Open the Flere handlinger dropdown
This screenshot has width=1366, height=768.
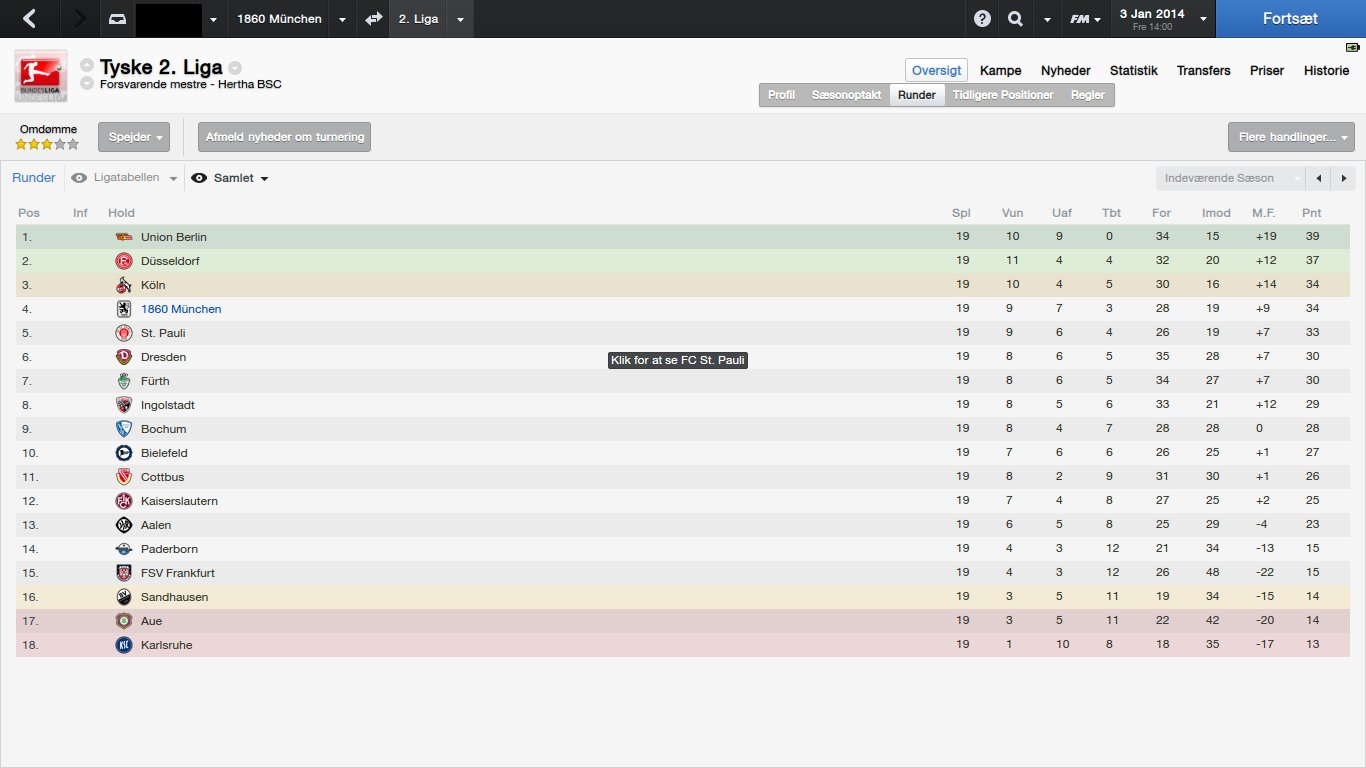[x=1291, y=137]
